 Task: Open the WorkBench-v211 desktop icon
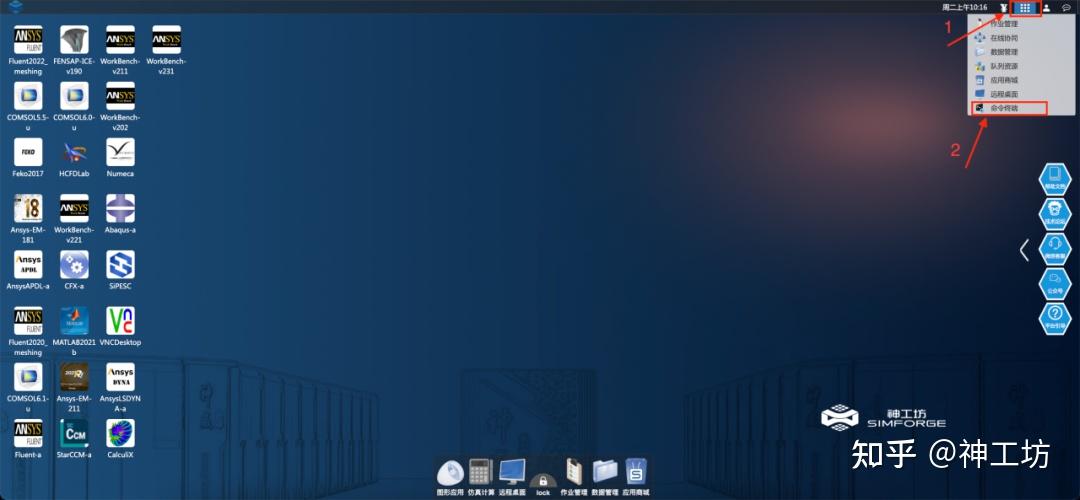(121, 40)
